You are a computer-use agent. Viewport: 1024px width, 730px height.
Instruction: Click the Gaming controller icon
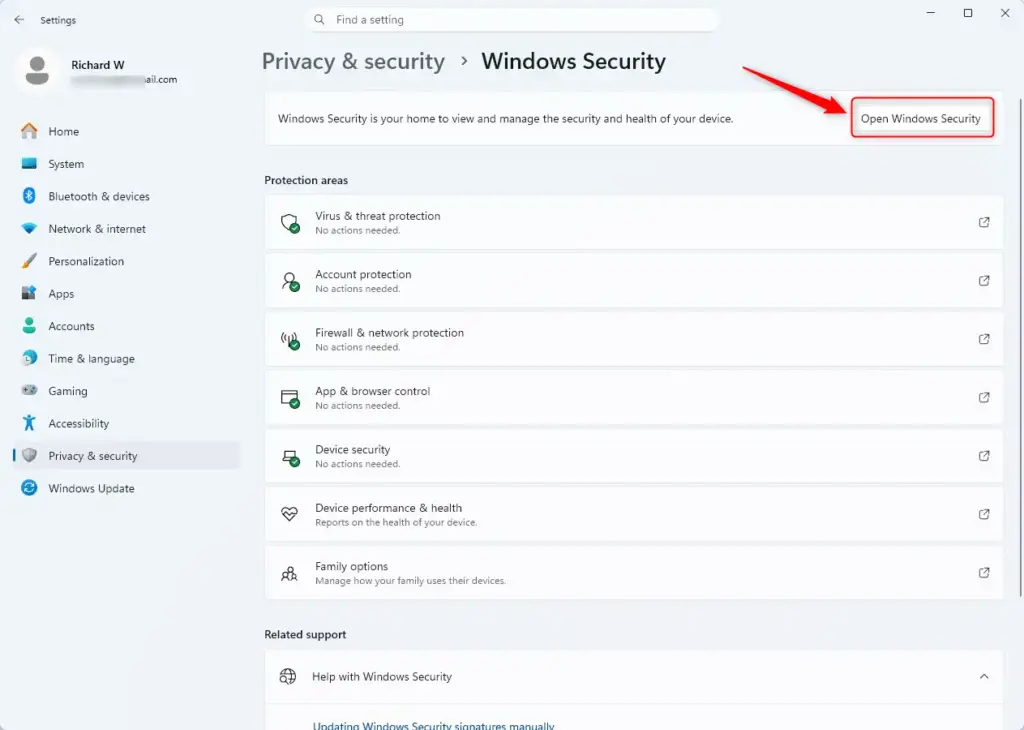[x=29, y=390]
